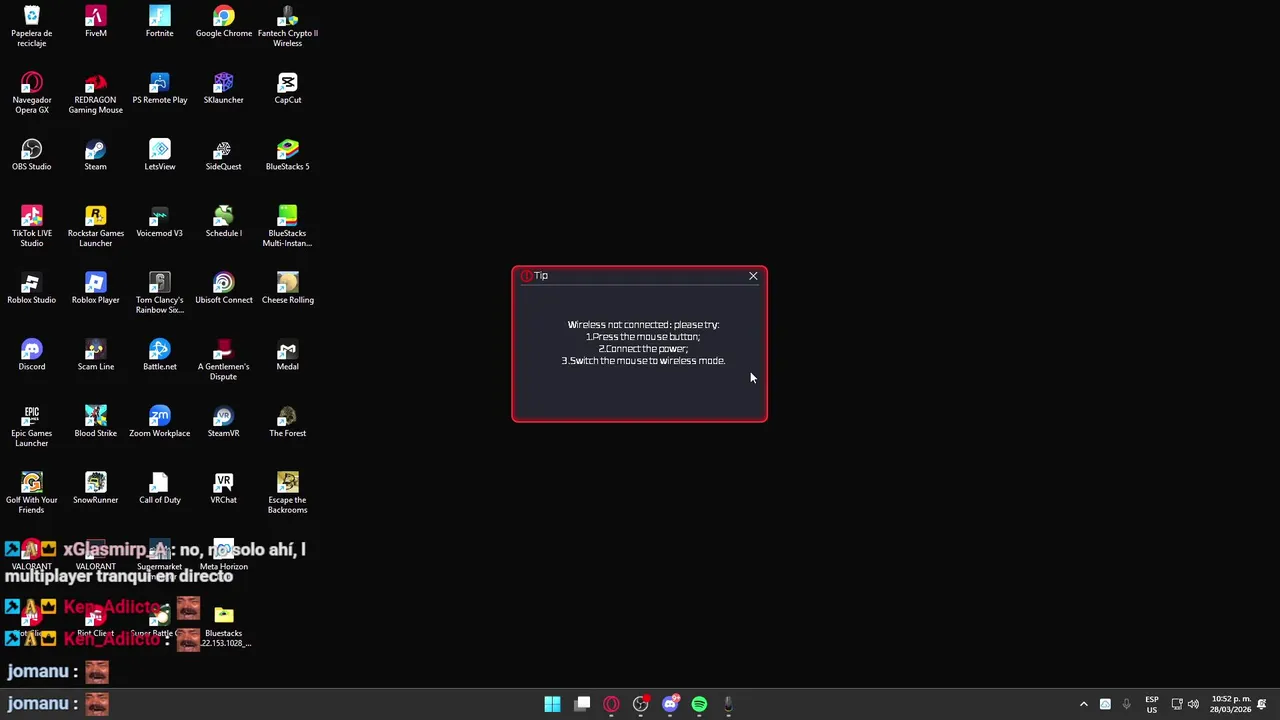Open the Steam desktop shortcut

pyautogui.click(x=95, y=155)
